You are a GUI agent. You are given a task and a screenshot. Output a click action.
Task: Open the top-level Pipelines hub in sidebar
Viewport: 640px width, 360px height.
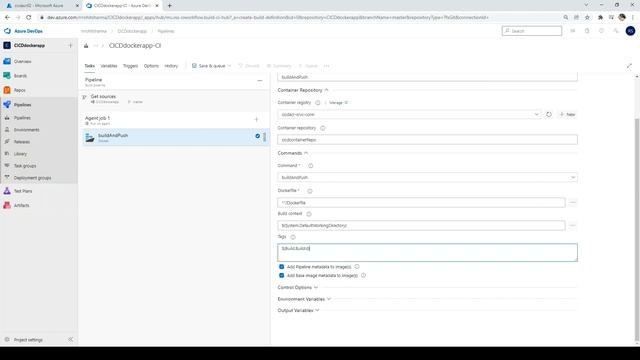[x=22, y=105]
